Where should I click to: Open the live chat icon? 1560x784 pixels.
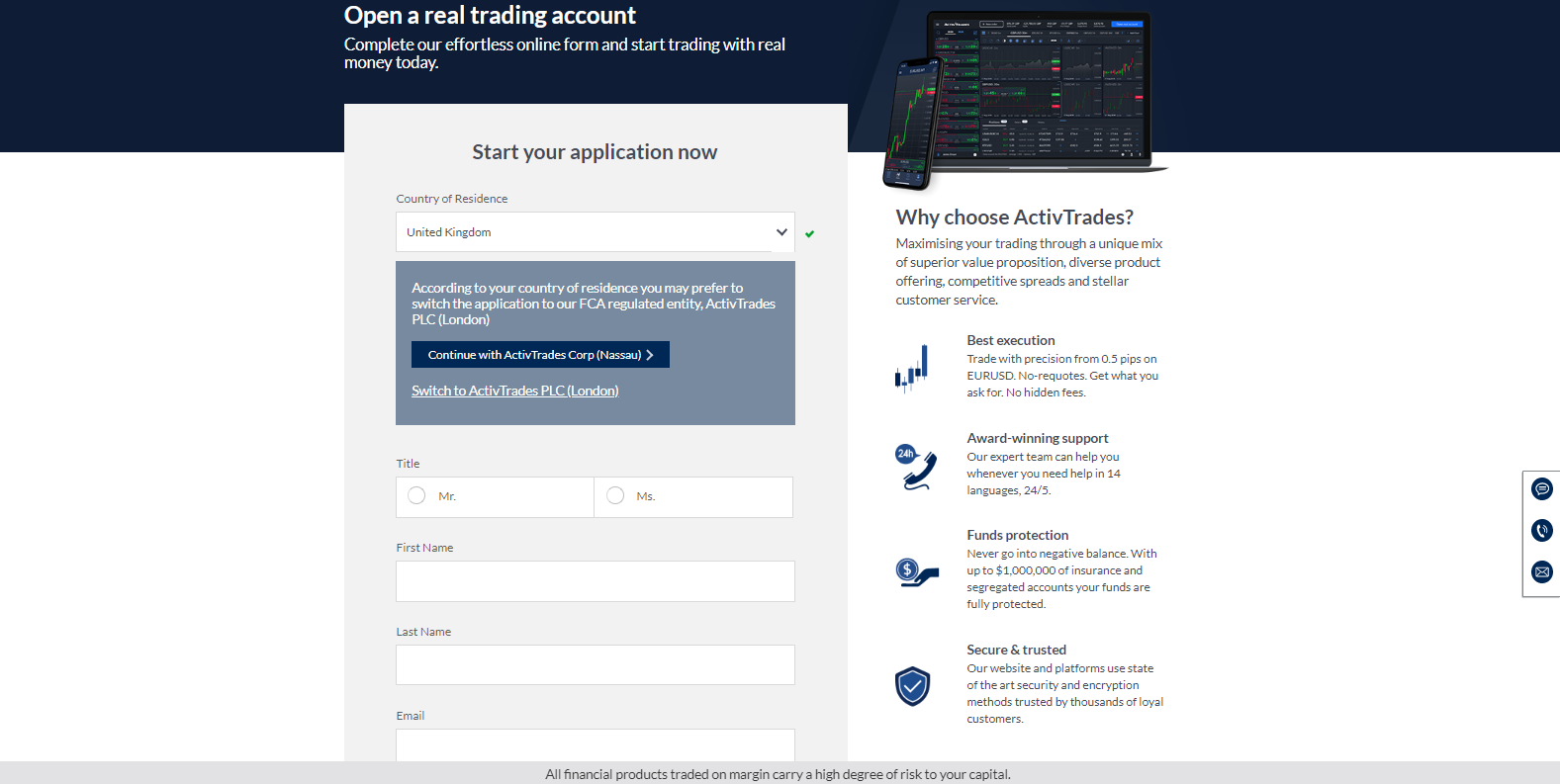coord(1541,488)
